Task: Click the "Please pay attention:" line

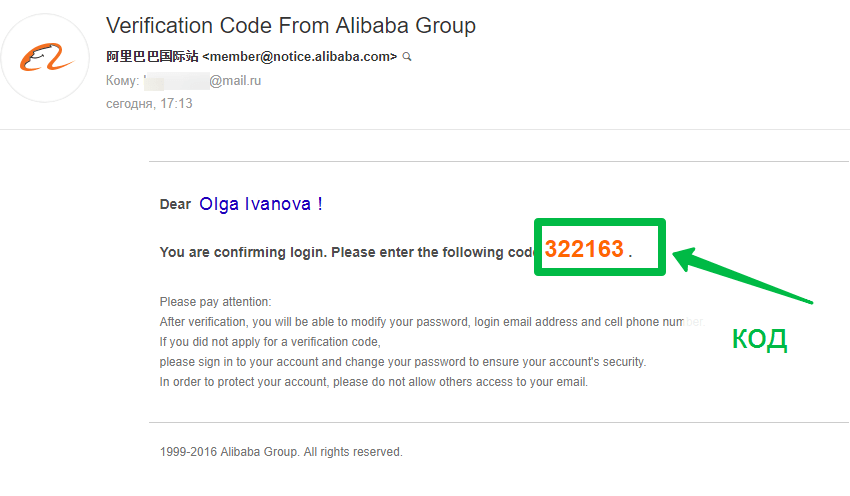Action: 215,302
